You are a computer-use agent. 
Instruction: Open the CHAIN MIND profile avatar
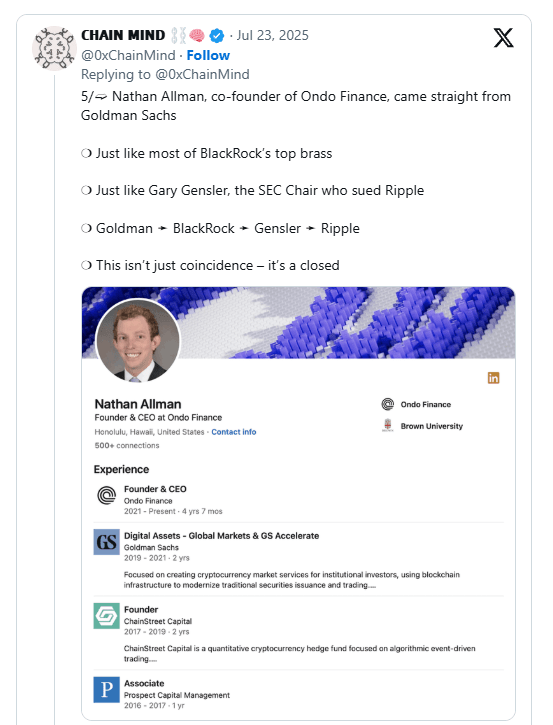(54, 49)
